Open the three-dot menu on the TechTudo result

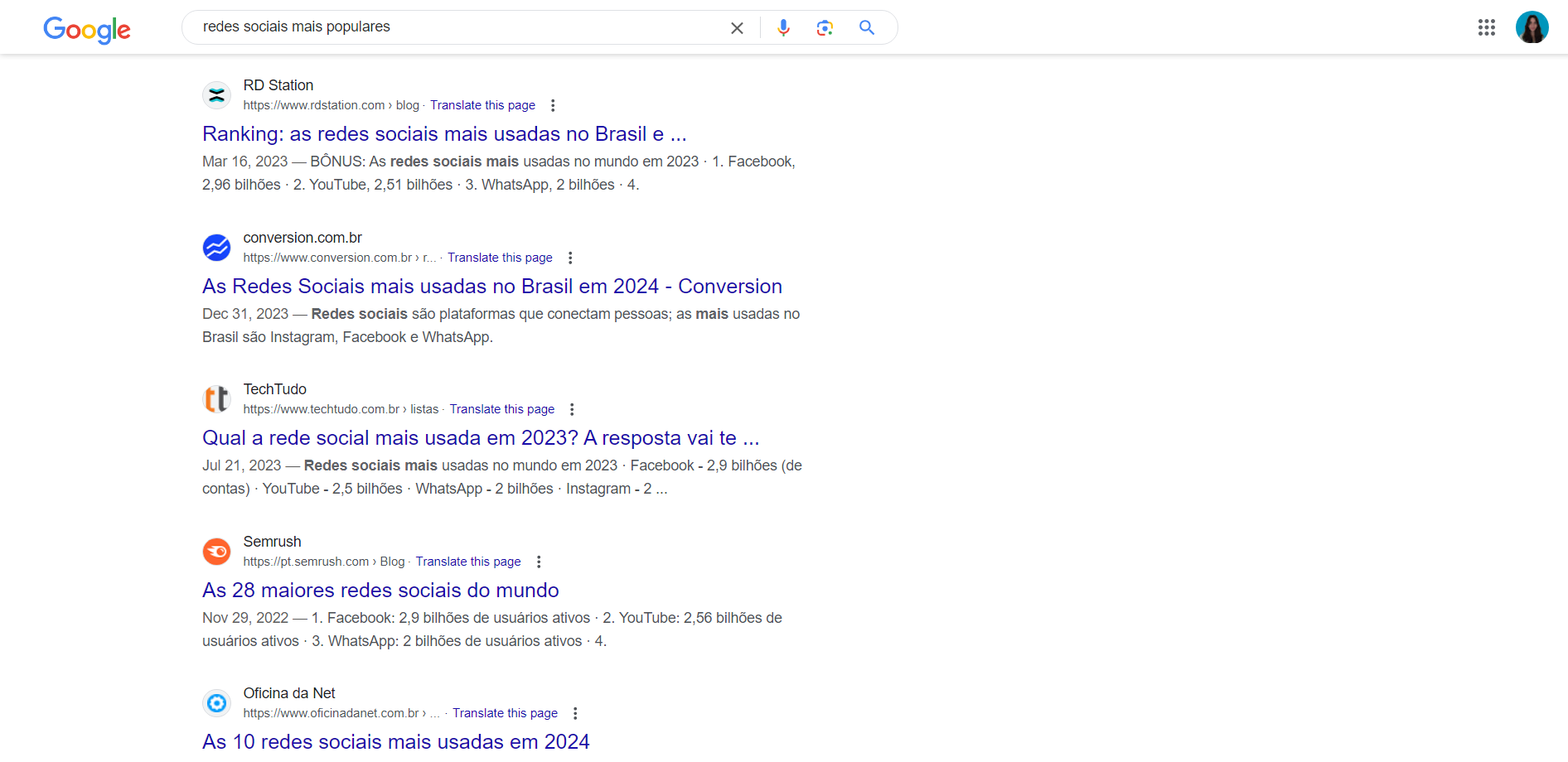pos(572,408)
